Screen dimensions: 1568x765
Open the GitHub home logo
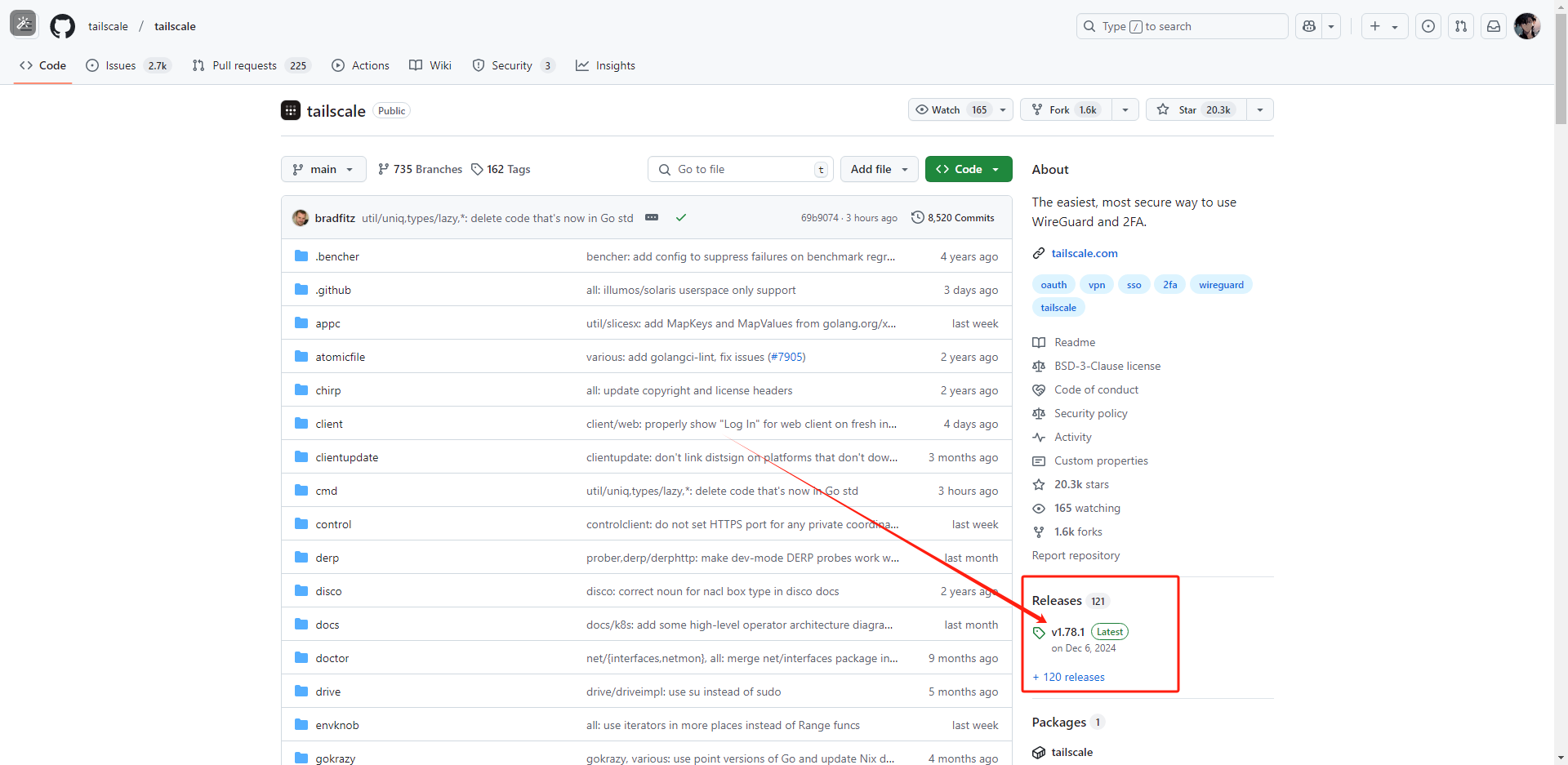tap(62, 26)
